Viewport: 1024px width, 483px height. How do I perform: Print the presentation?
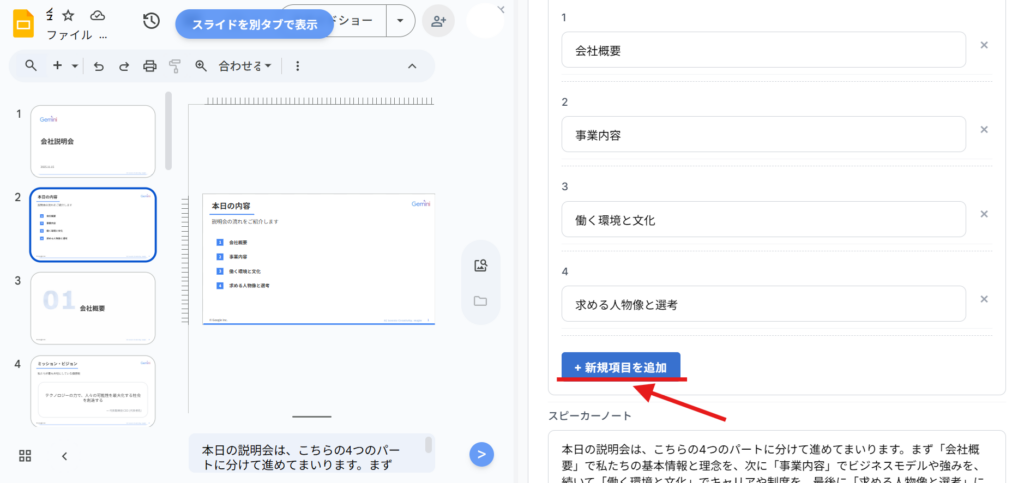click(x=150, y=66)
